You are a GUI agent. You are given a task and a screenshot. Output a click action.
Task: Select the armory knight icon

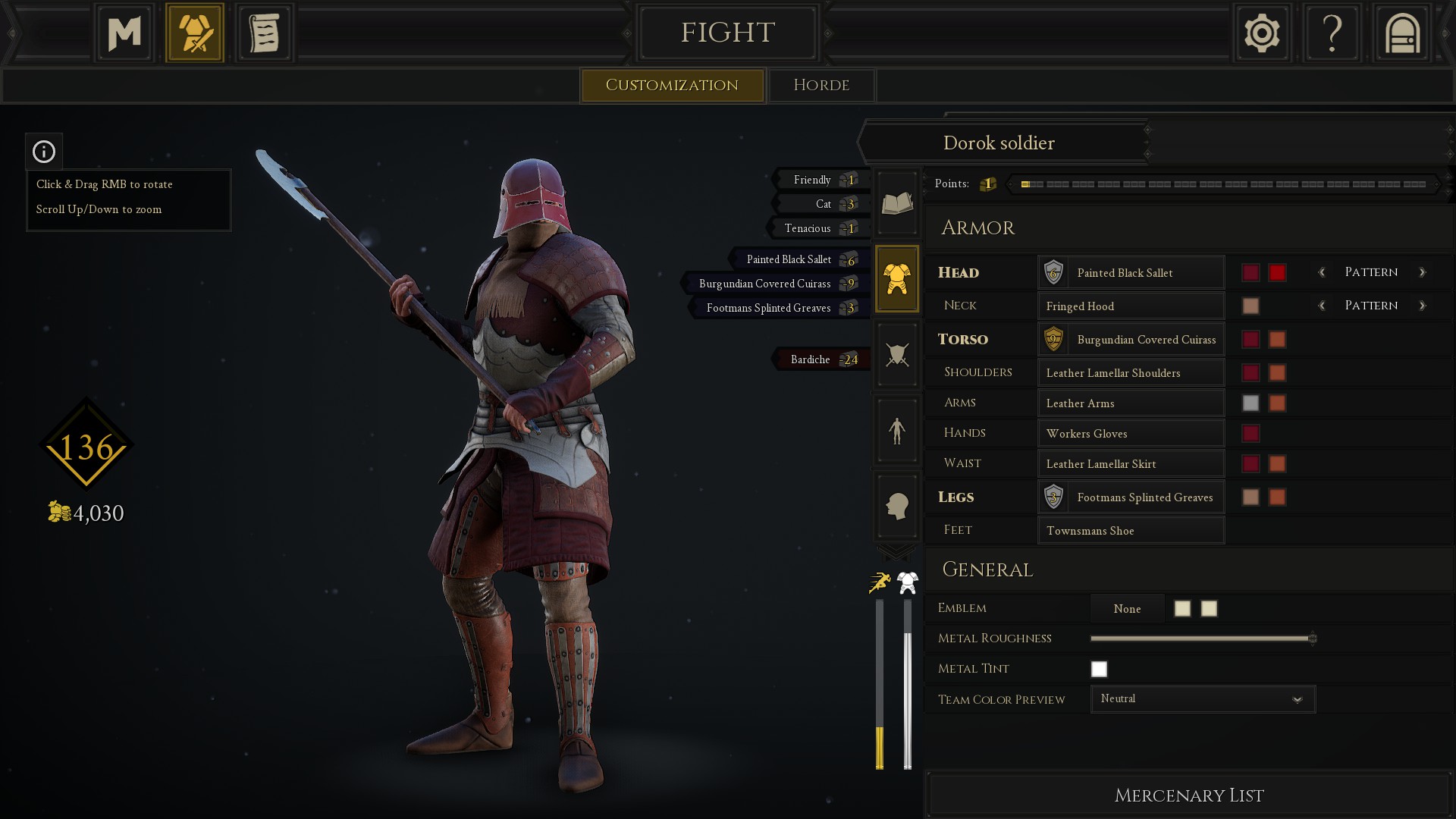point(195,33)
